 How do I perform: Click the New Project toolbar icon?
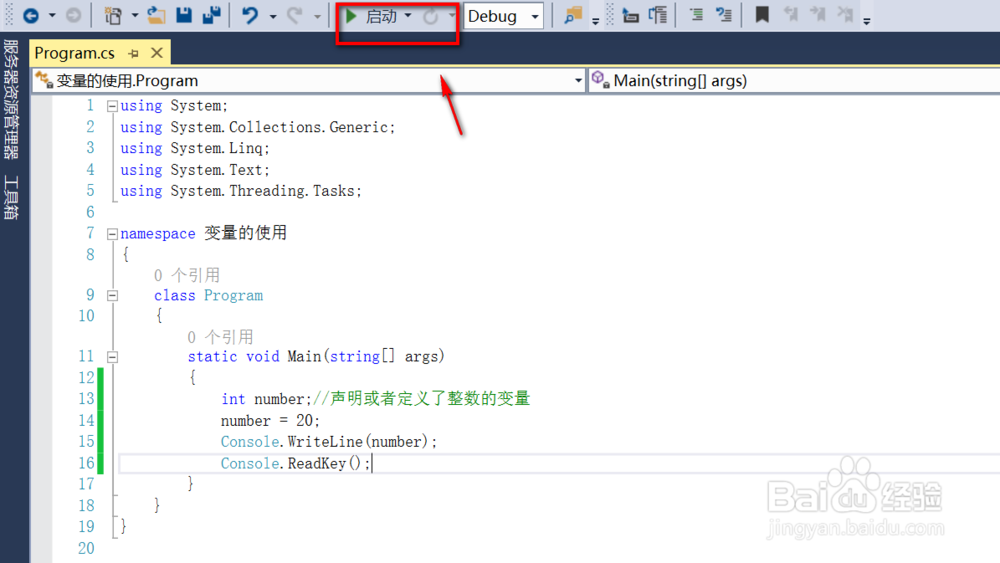click(114, 15)
